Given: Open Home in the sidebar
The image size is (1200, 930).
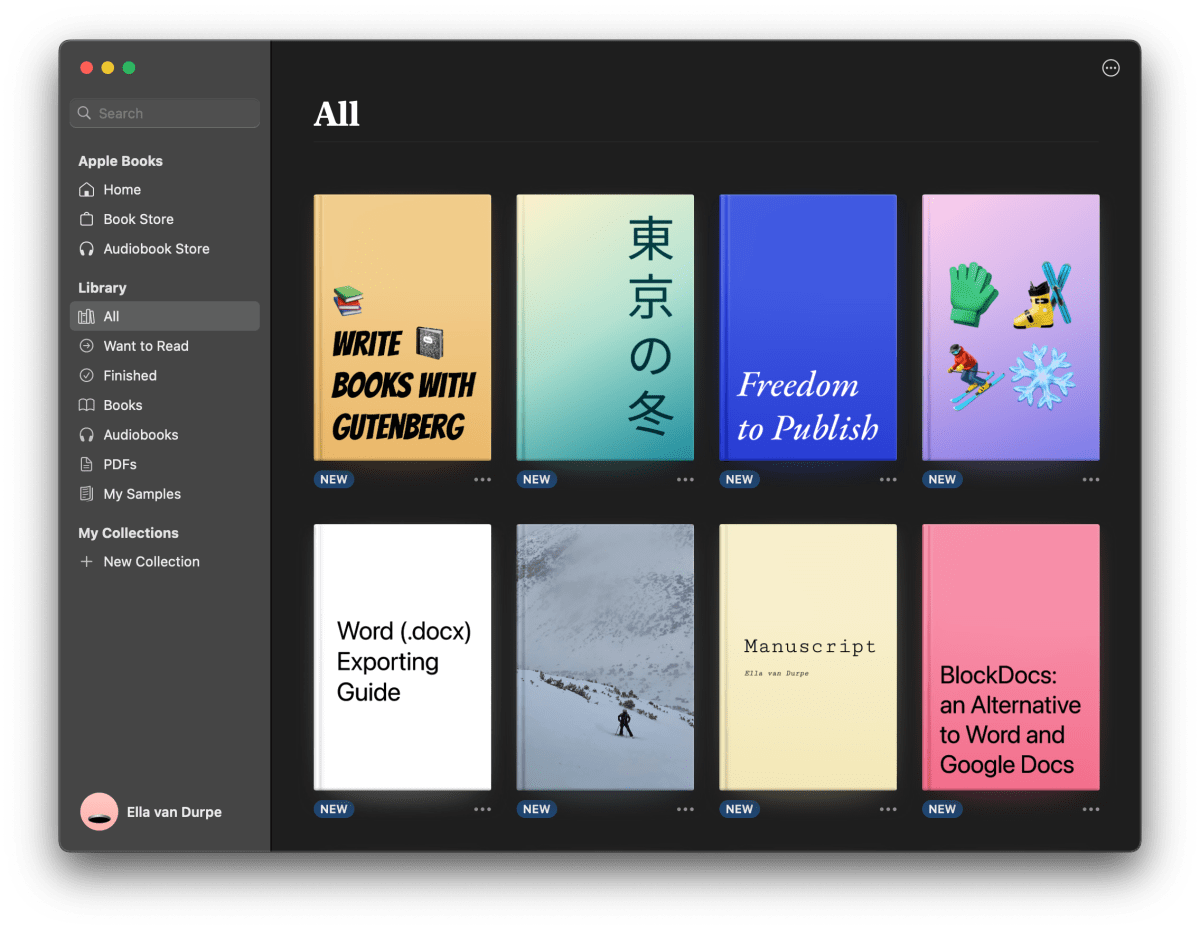Looking at the screenshot, I should (122, 189).
